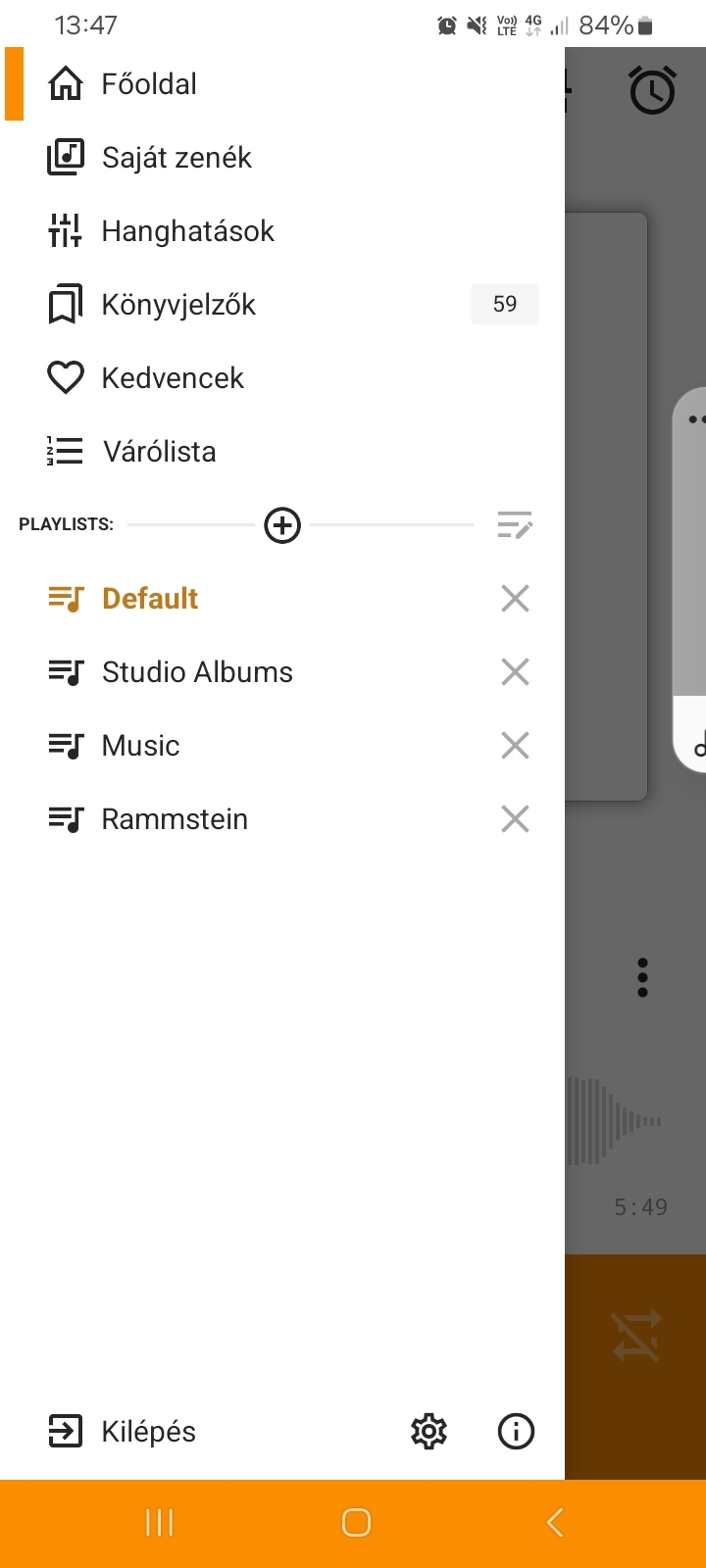Open the sleep timer alarm icon

652,90
